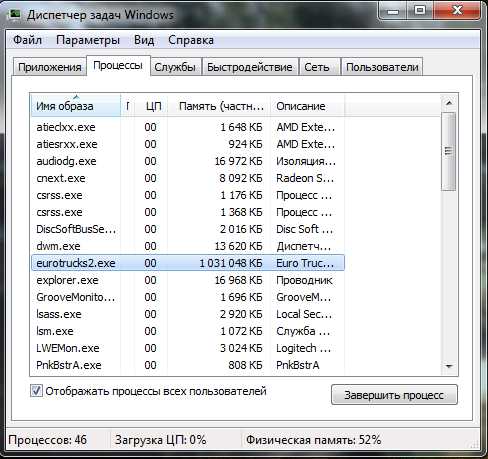Select the lsass.exe process

click(x=187, y=314)
